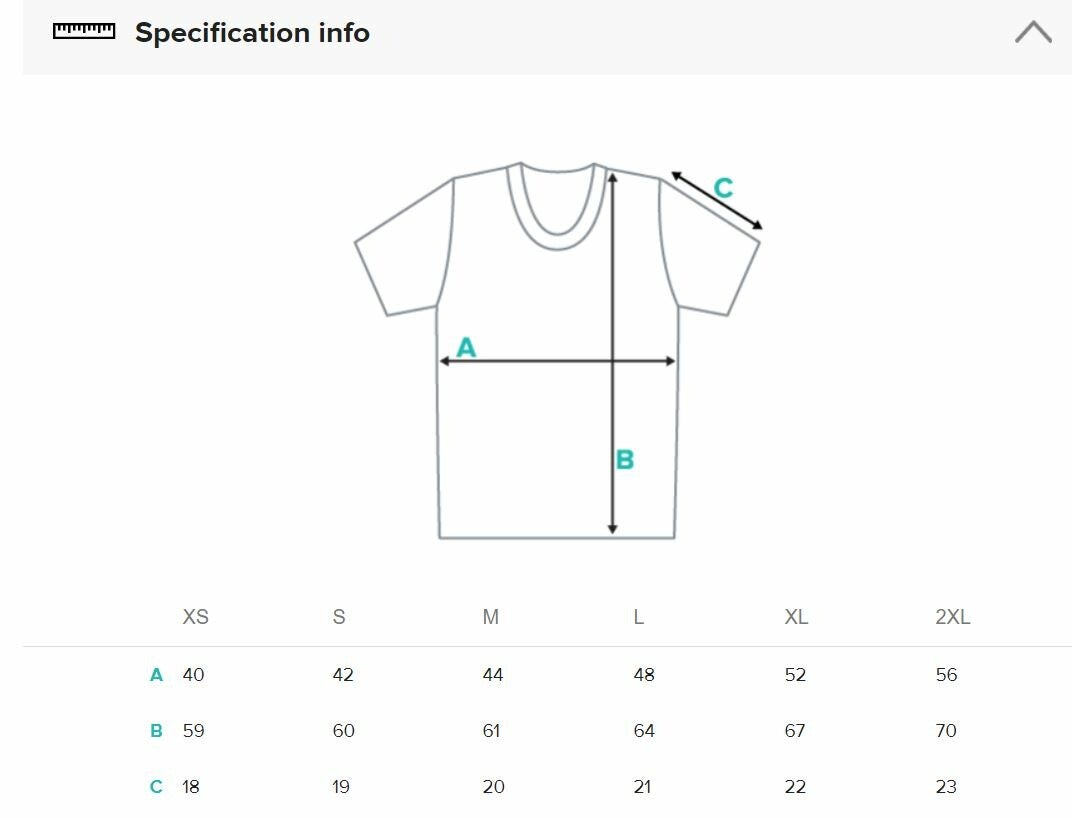Click the ruler icon beside Specification info
This screenshot has width=1072, height=818.
pos(84,32)
